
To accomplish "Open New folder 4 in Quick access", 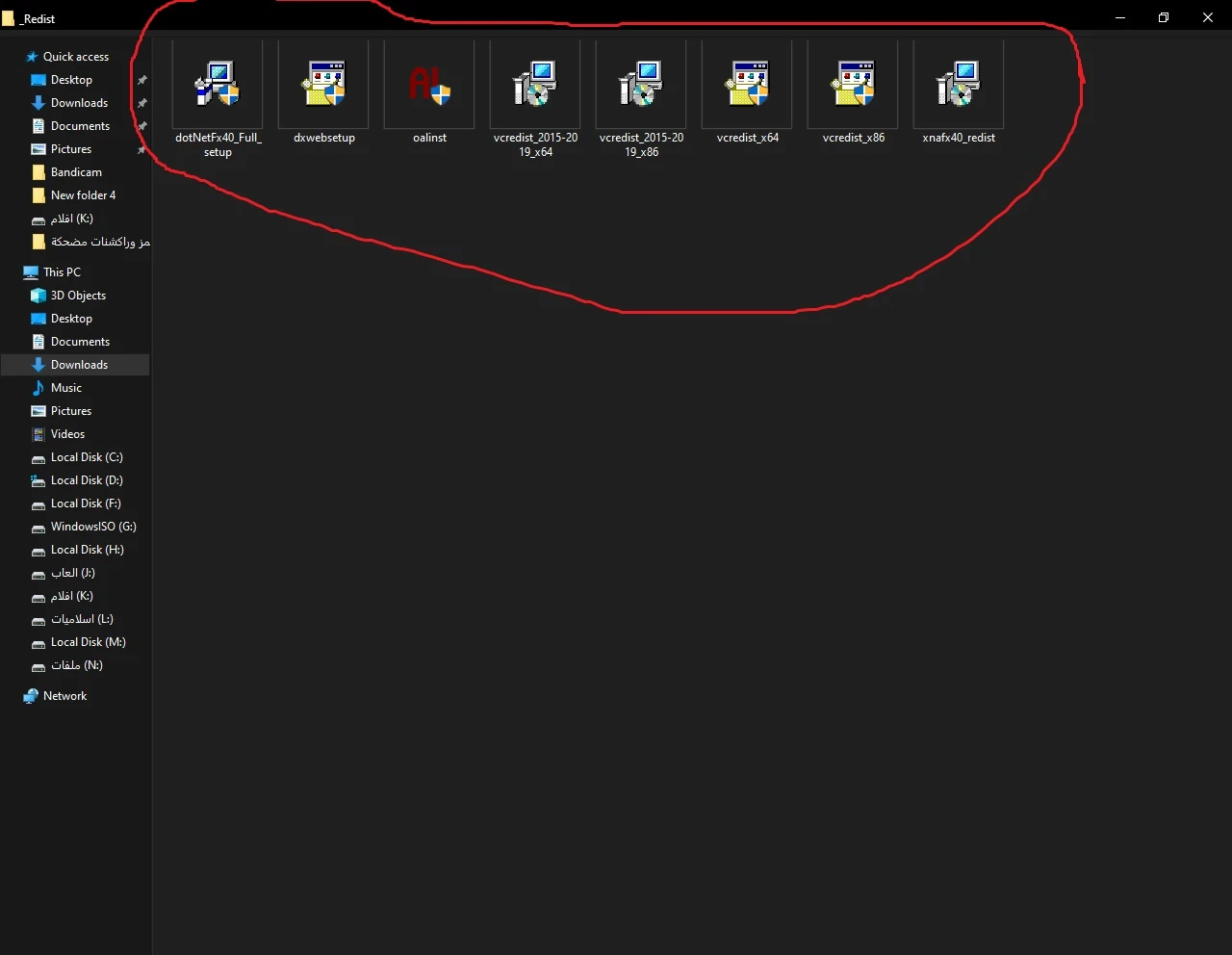I will click(x=83, y=195).
